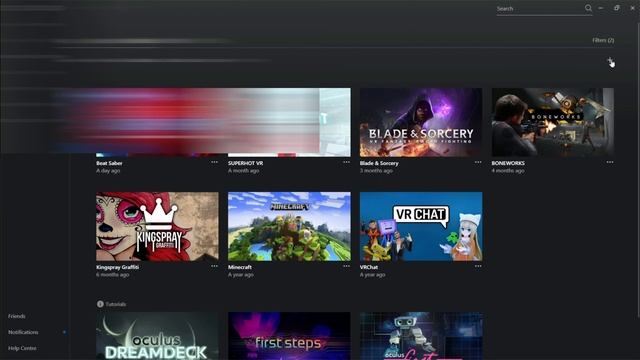
Task: Open the Kingspray Graffiti three-dot menu
Action: [x=214, y=266]
